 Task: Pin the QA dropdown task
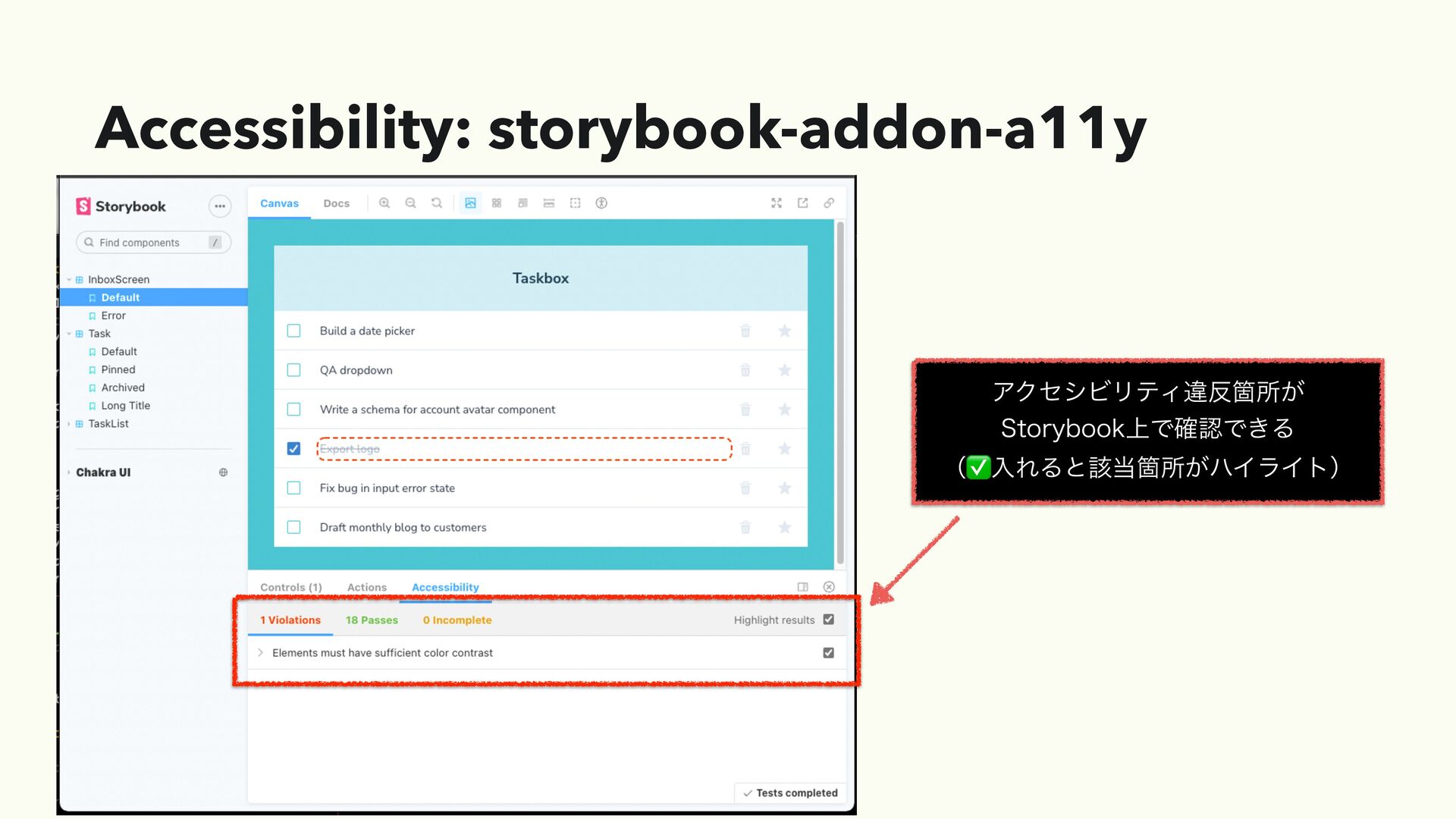785,370
